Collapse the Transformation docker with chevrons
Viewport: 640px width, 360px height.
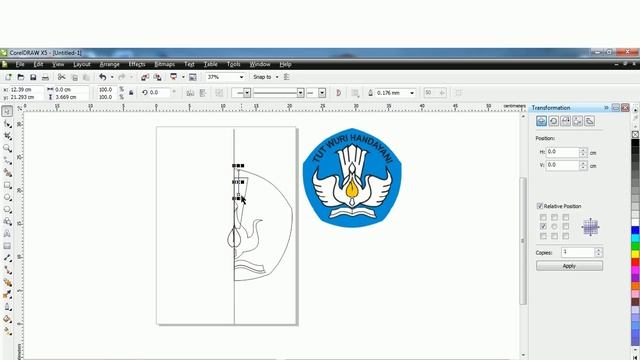[607, 108]
